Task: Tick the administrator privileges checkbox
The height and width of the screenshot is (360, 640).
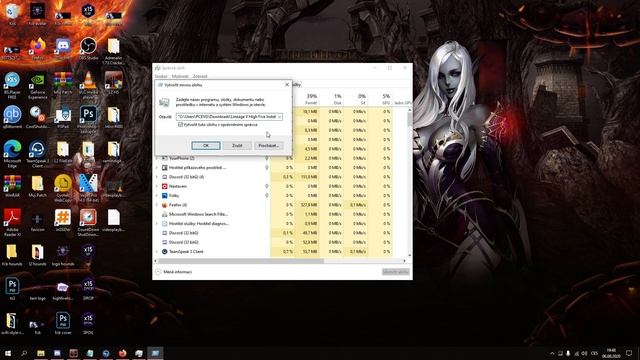Action: (180, 124)
